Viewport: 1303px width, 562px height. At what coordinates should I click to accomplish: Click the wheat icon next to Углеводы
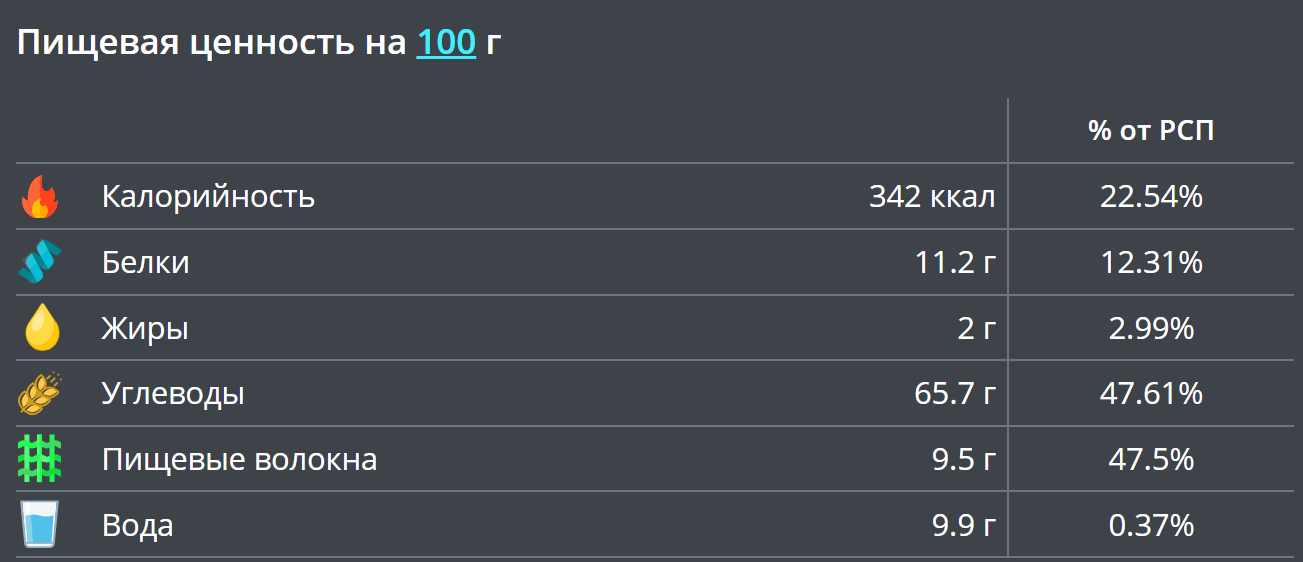point(40,393)
